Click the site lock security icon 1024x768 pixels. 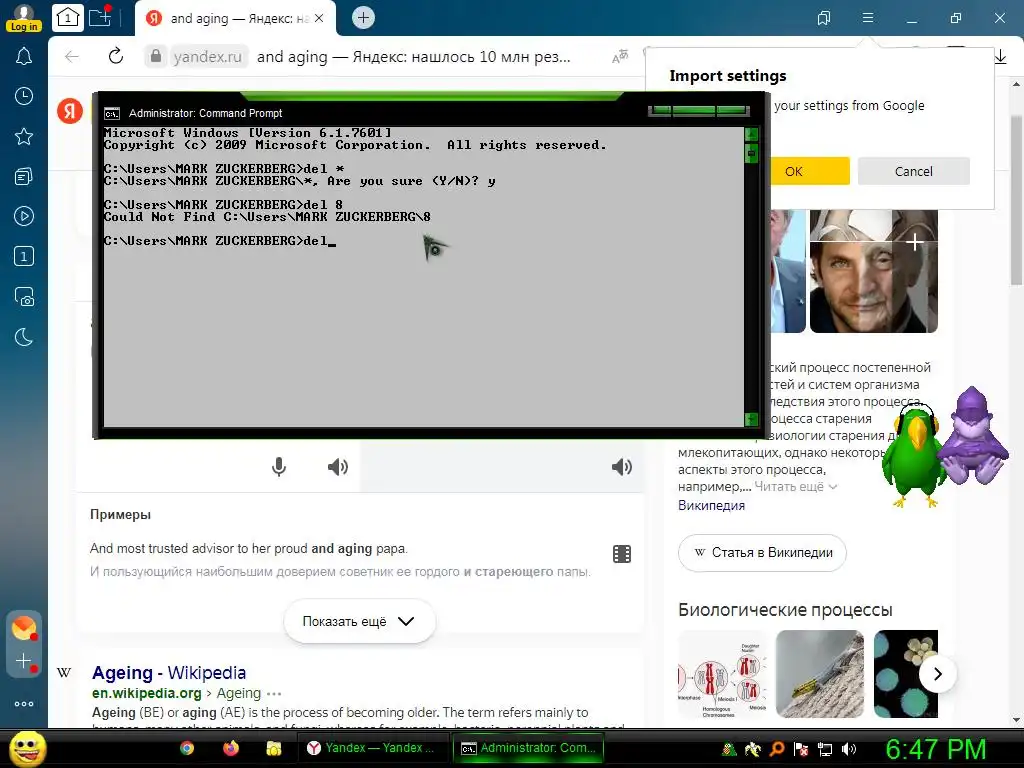pyautogui.click(x=155, y=57)
